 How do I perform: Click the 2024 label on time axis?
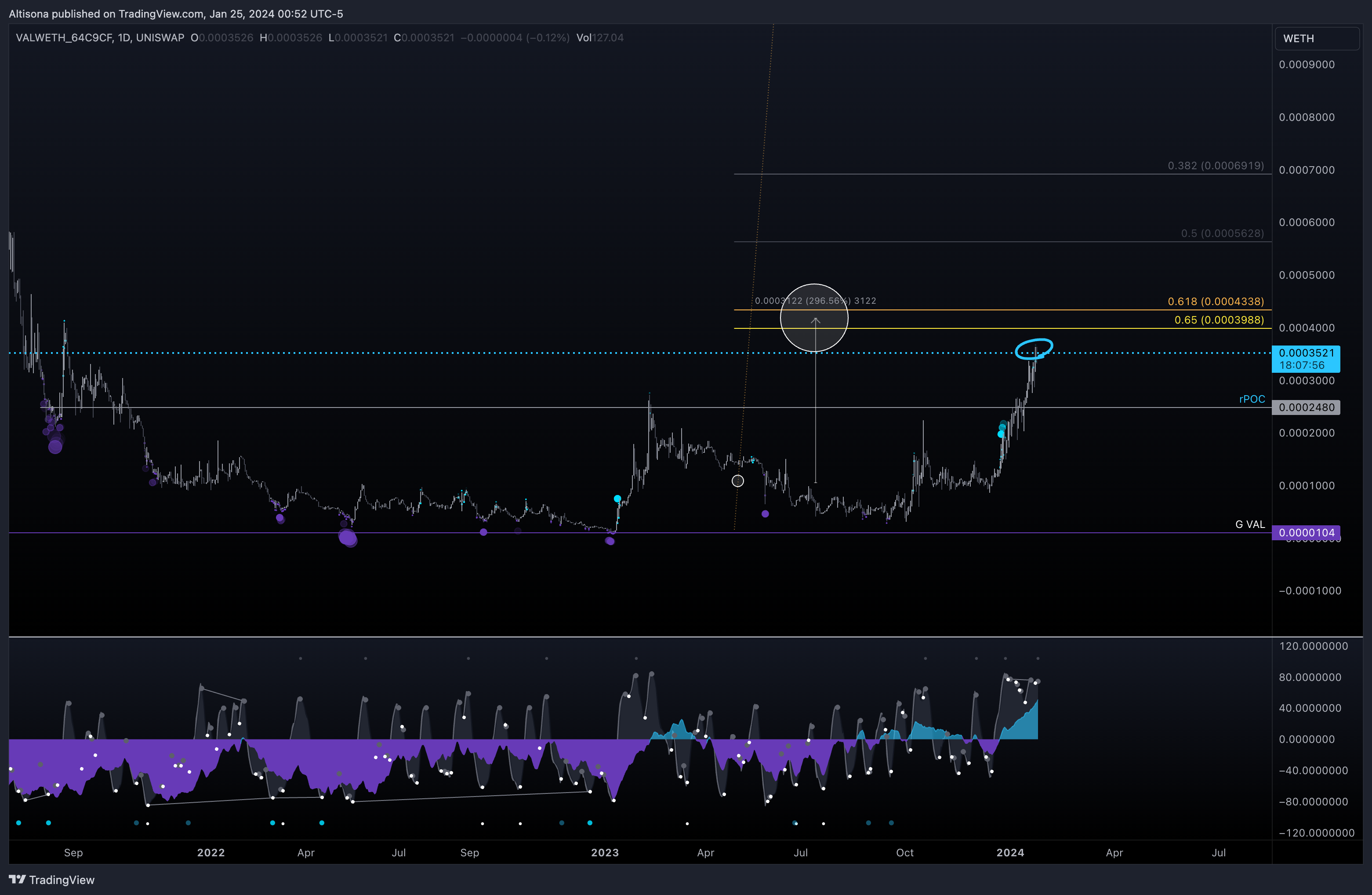(1010, 852)
